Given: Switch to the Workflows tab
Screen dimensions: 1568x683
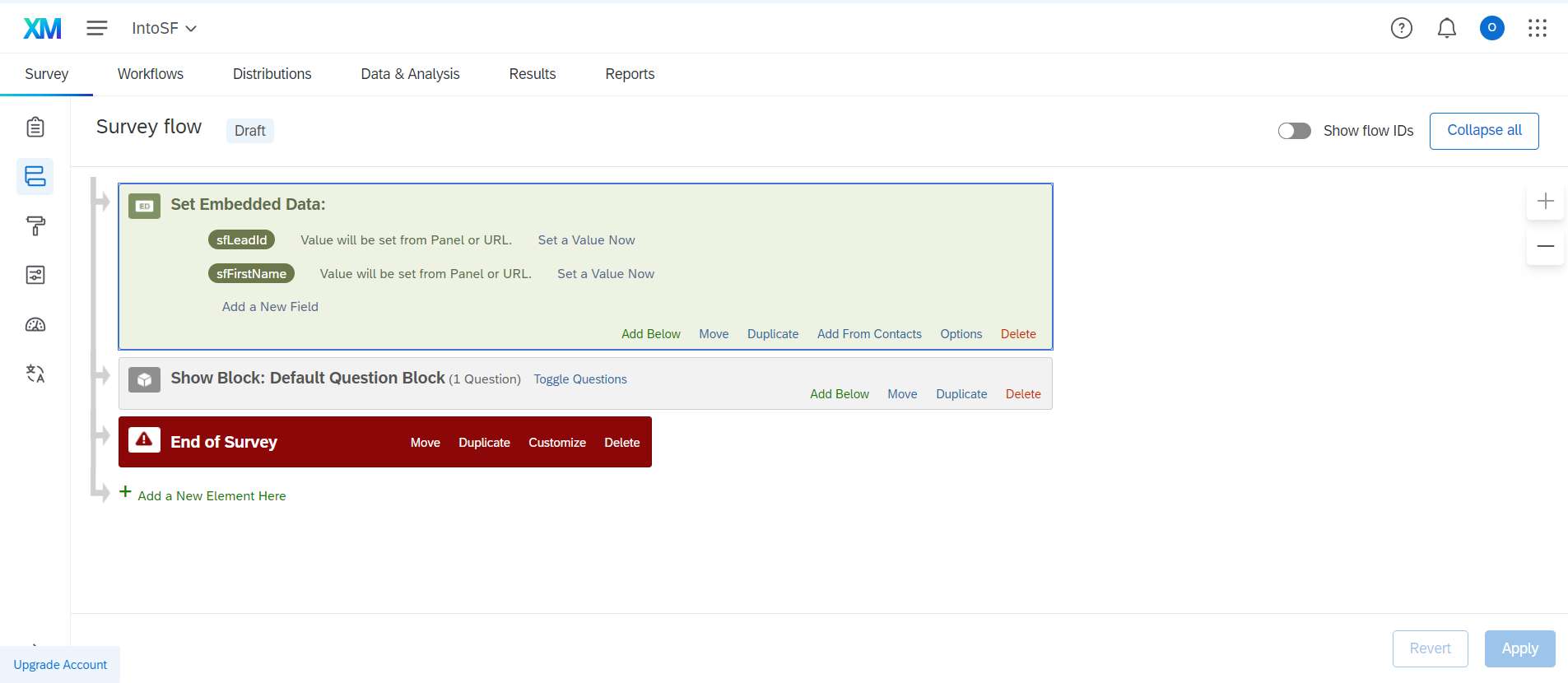Looking at the screenshot, I should point(151,74).
